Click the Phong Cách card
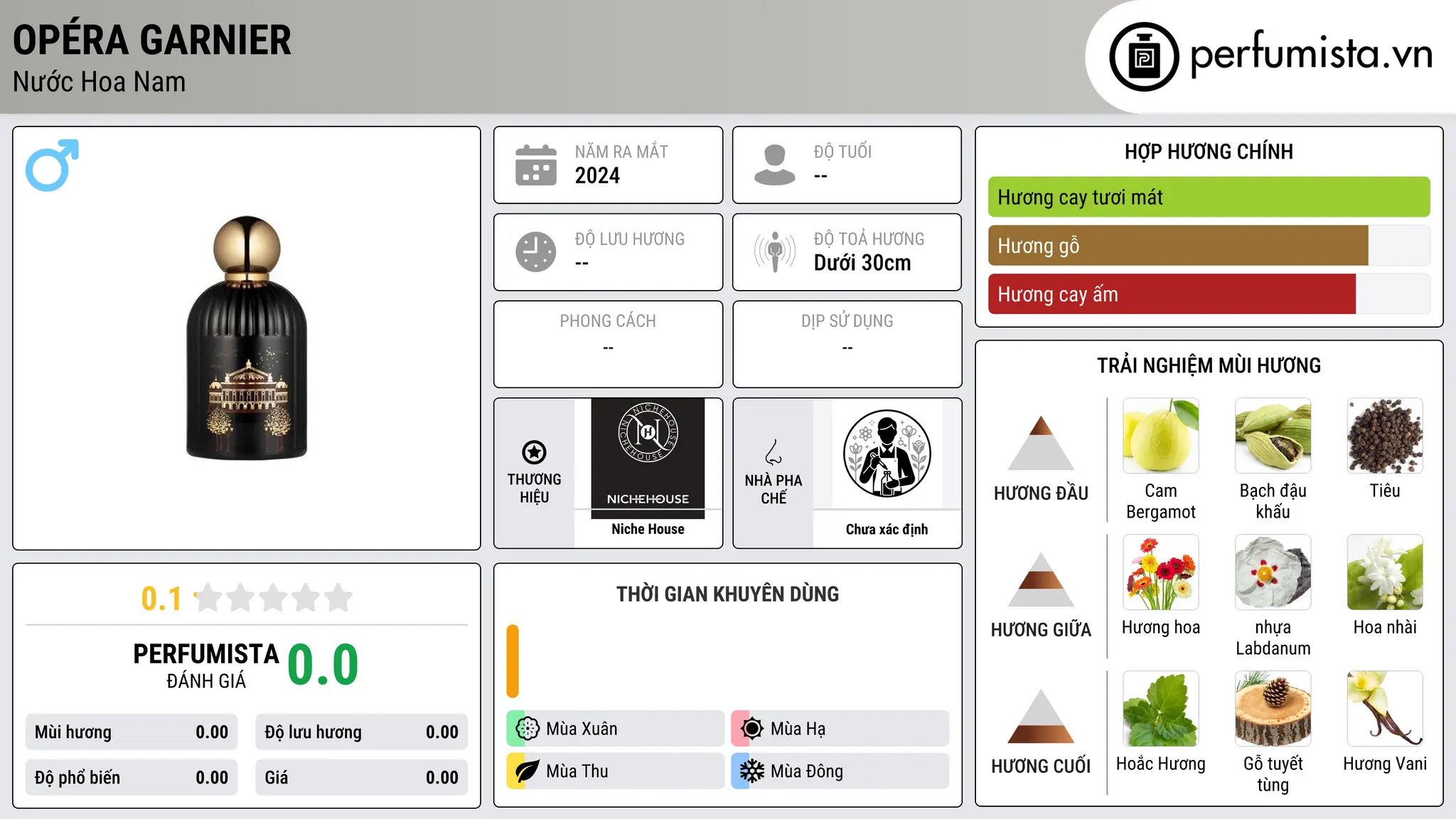1456x819 pixels. (608, 344)
